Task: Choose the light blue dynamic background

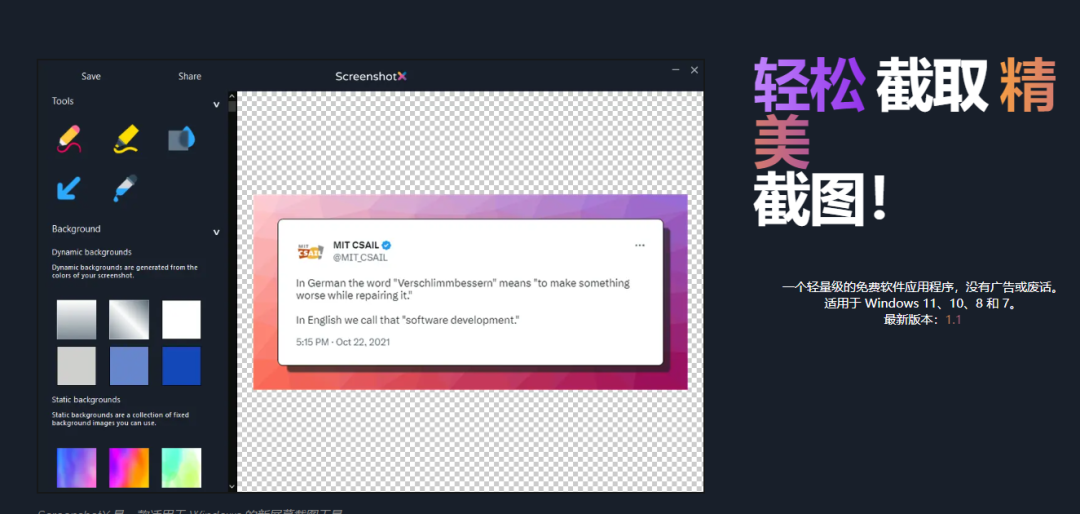Action: (129, 366)
